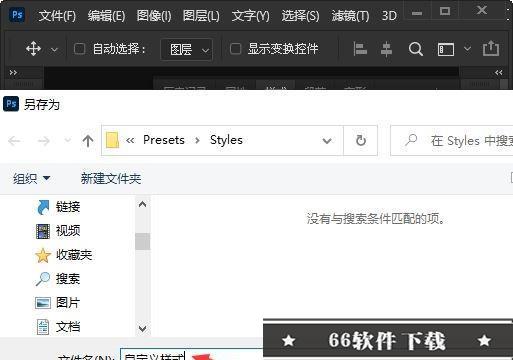This screenshot has width=513, height=360.
Task: Open the 文字(Y) menu
Action: pyautogui.click(x=250, y=16)
